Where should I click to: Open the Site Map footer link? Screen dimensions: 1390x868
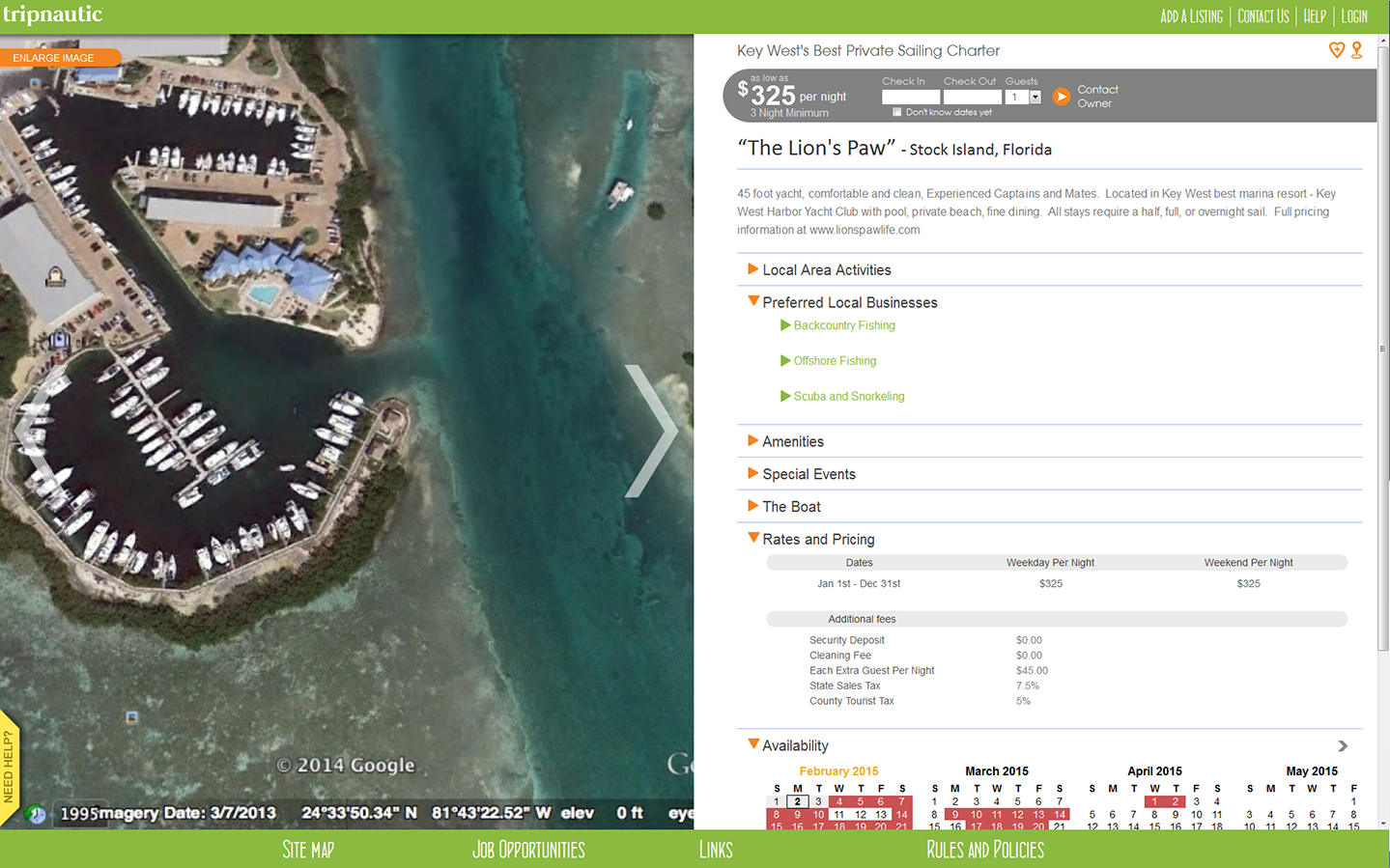tap(308, 850)
